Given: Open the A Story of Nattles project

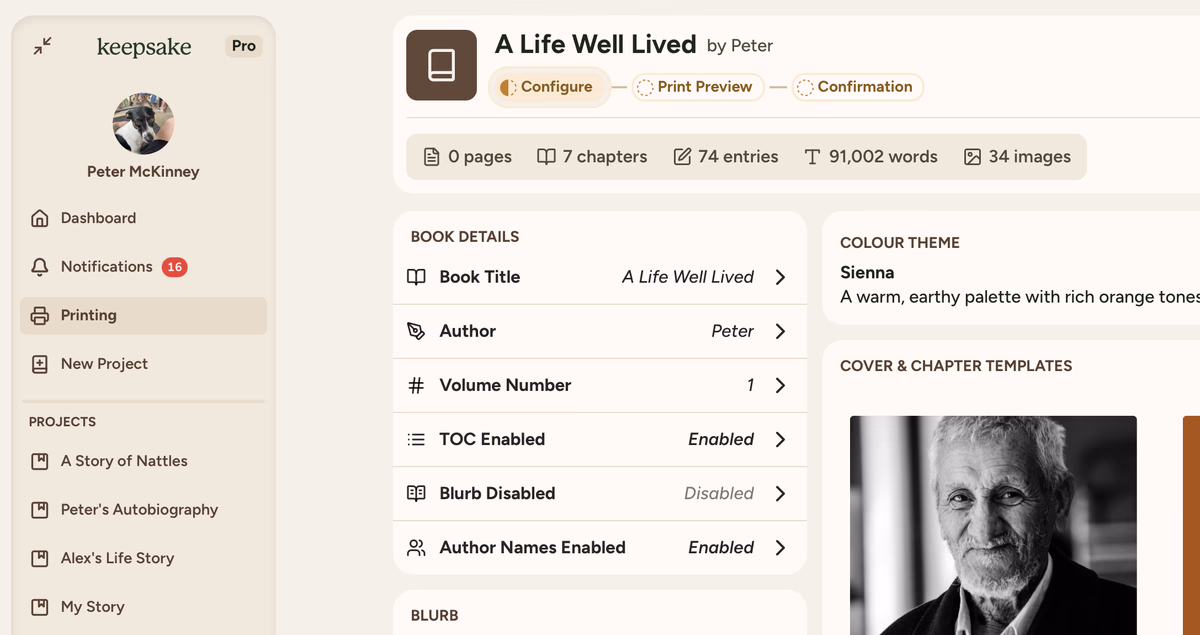Looking at the screenshot, I should click(124, 461).
